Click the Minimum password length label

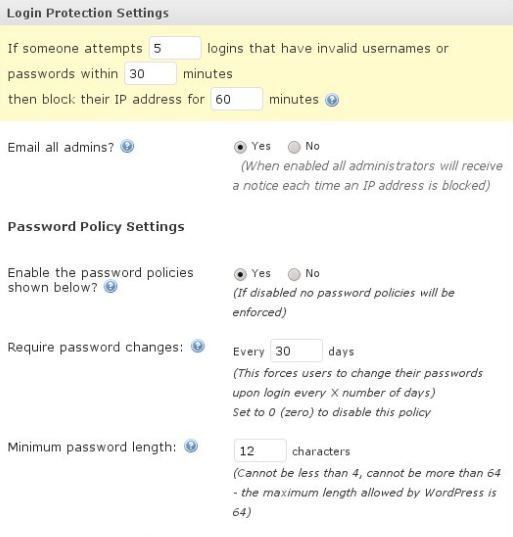pyautogui.click(x=92, y=447)
